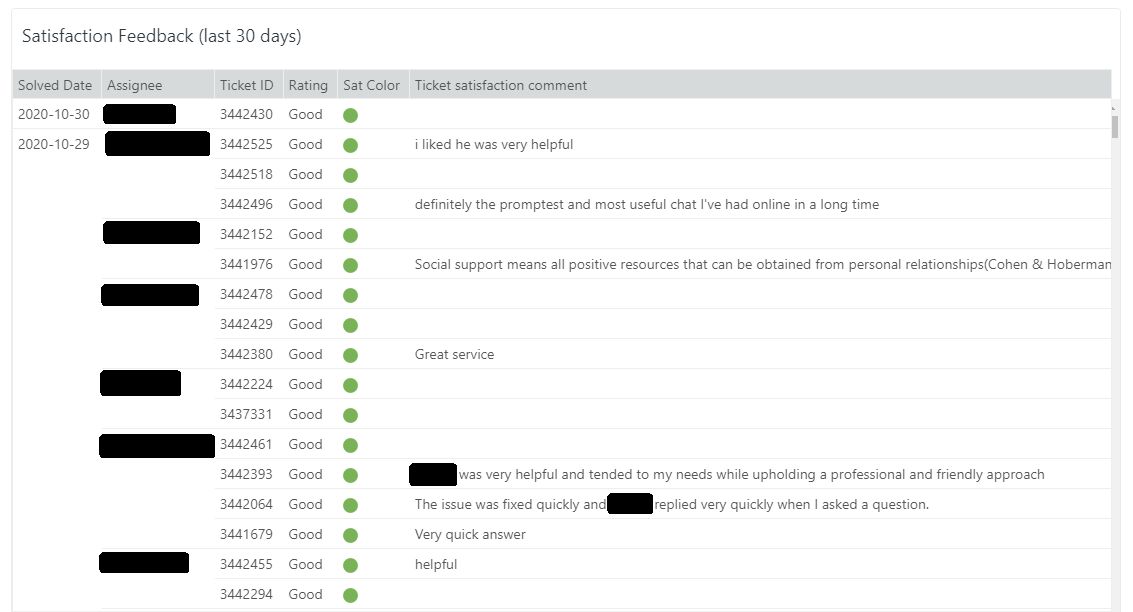Click the Satisfaction Feedback panel title

162,37
